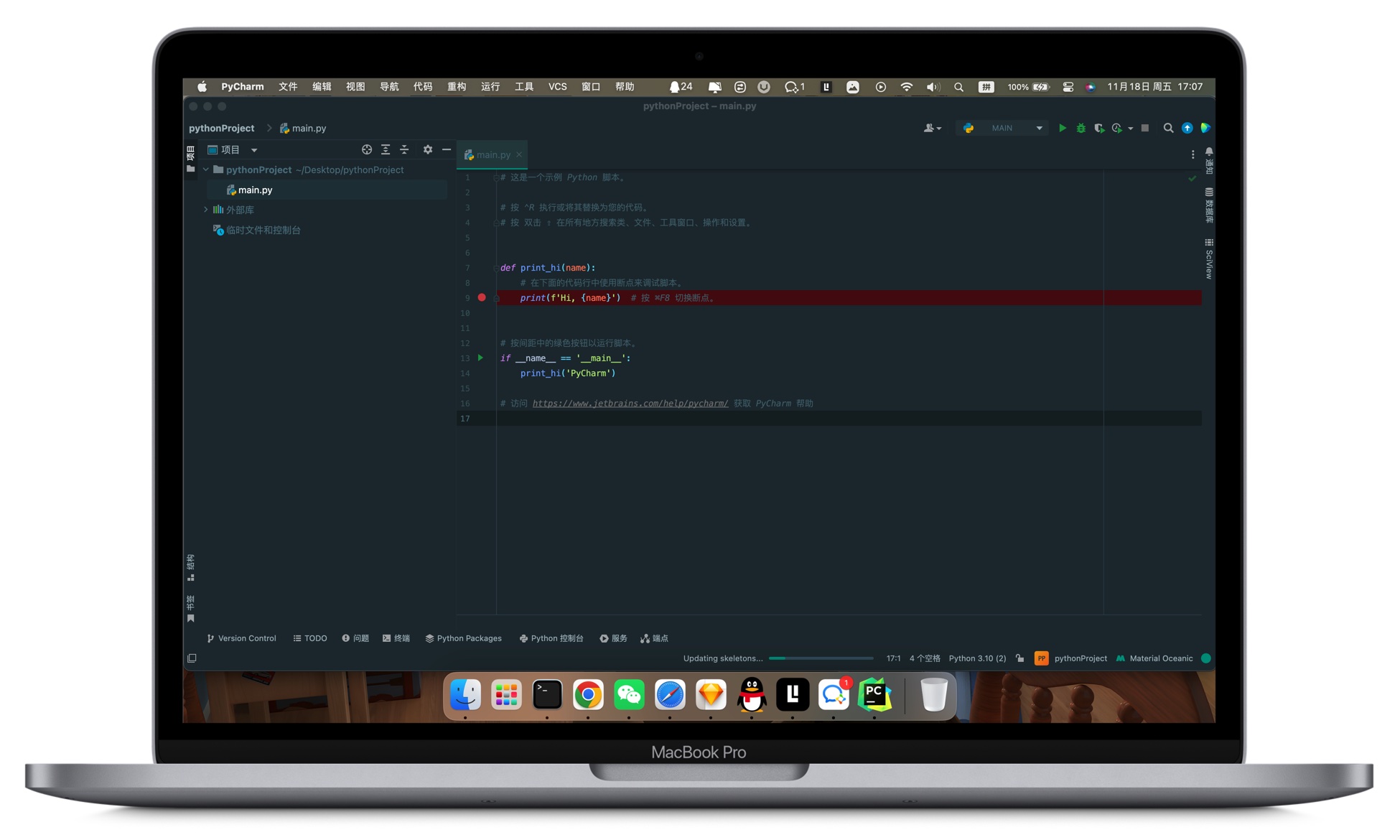Viewport: 1400px width, 840px height.
Task: Open project panel gear settings
Action: (x=427, y=149)
